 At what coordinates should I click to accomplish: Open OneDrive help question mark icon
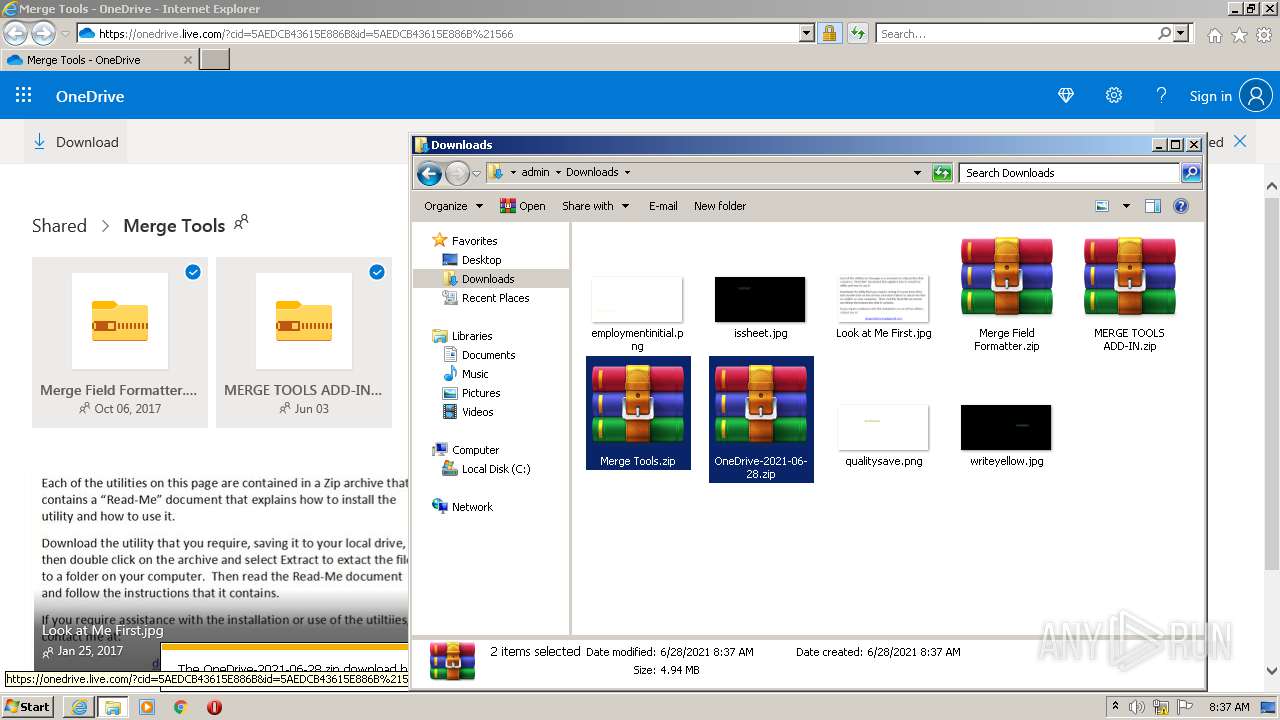(x=1161, y=96)
